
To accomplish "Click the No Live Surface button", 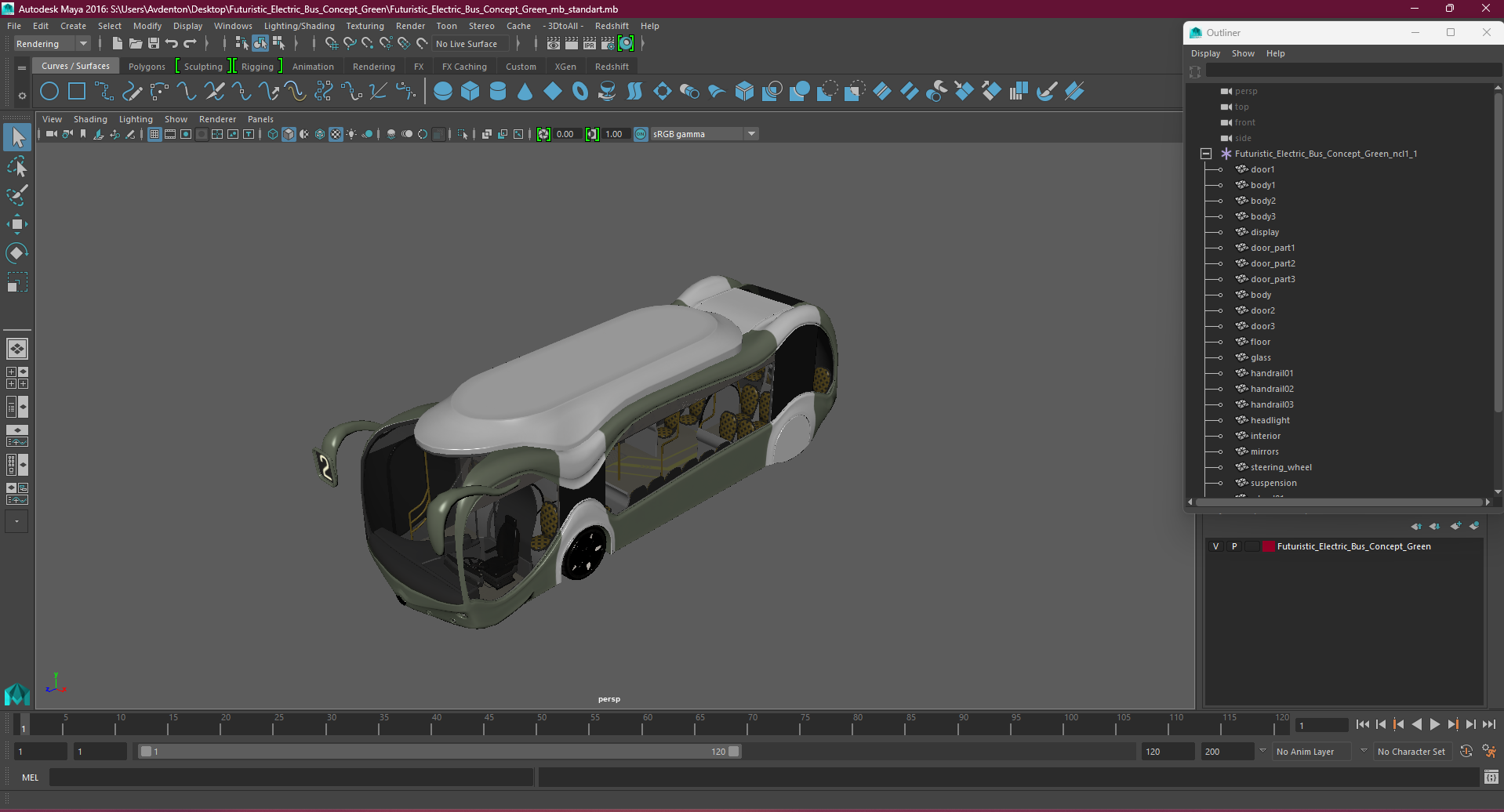I will click(467, 44).
